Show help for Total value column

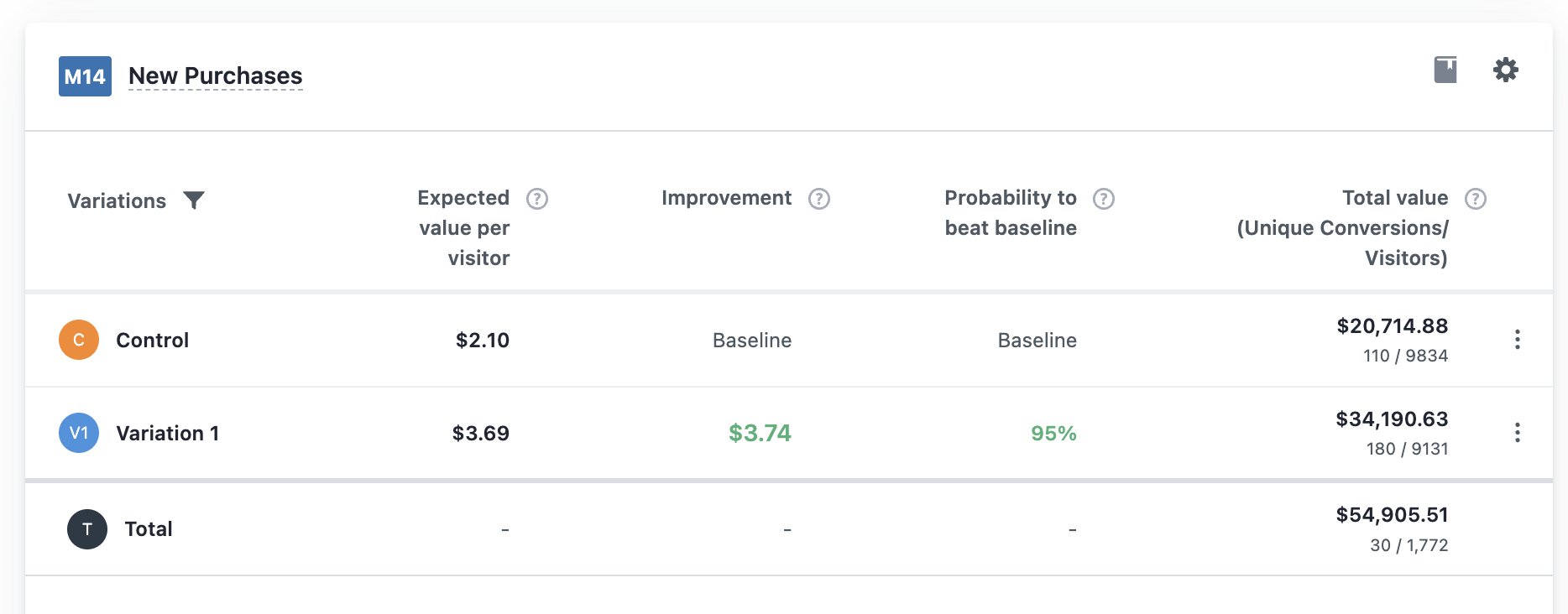1476,199
